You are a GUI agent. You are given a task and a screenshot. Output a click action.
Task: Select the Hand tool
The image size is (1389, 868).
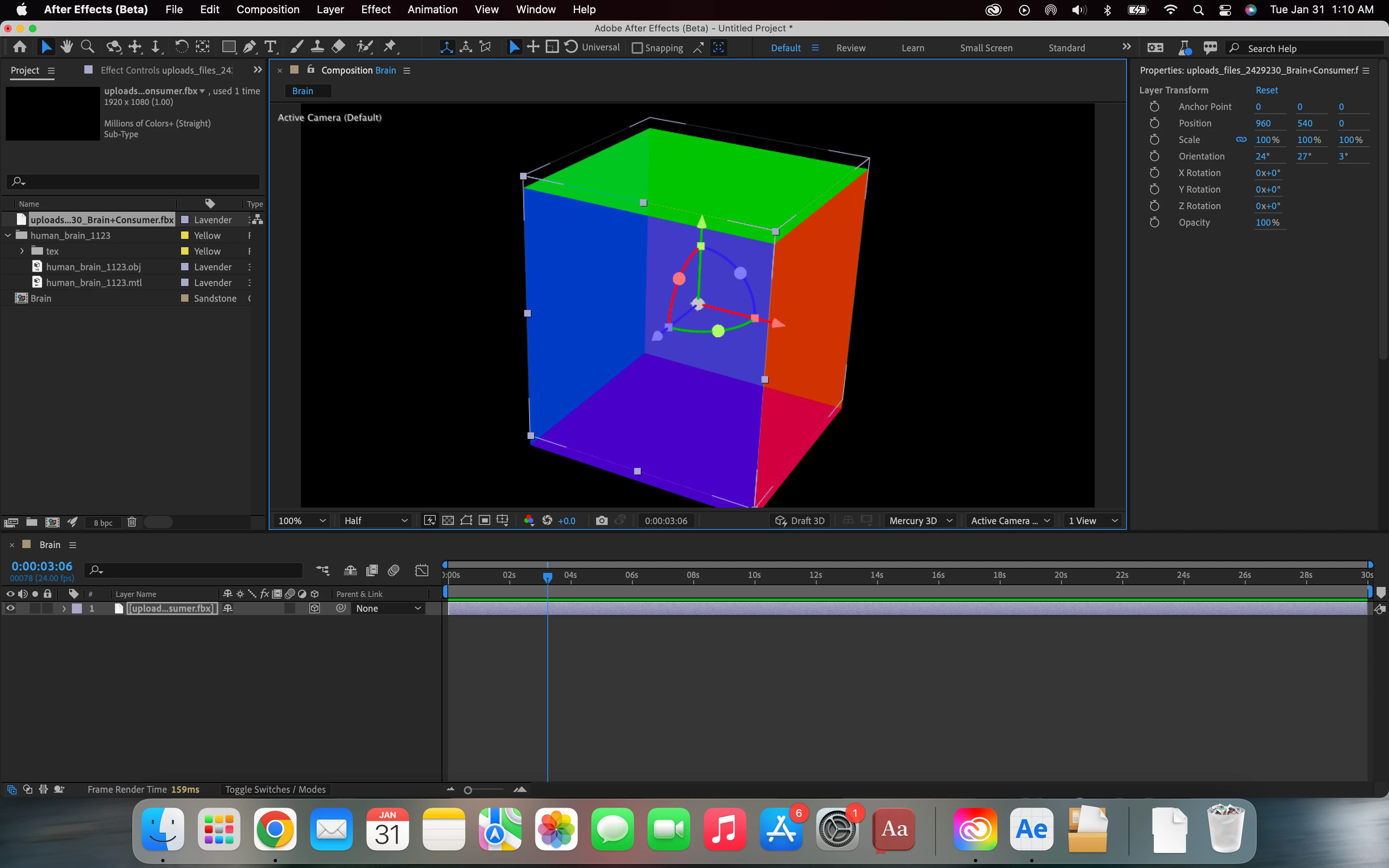(67, 47)
